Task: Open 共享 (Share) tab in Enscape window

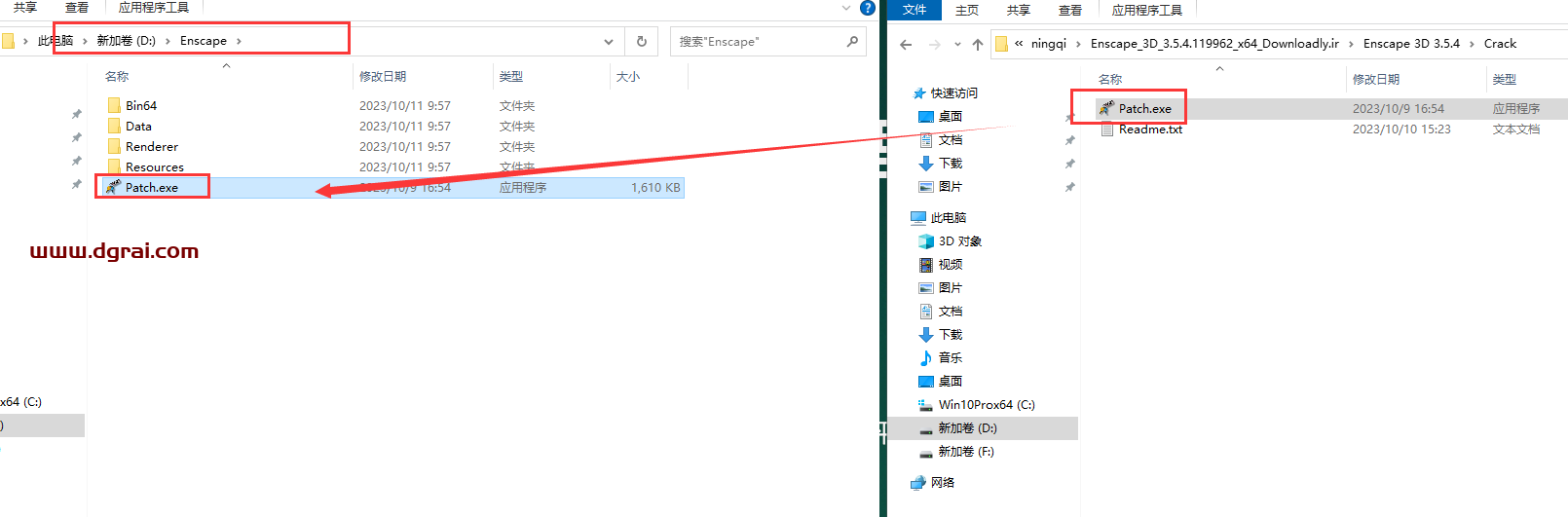Action: pyautogui.click(x=25, y=8)
